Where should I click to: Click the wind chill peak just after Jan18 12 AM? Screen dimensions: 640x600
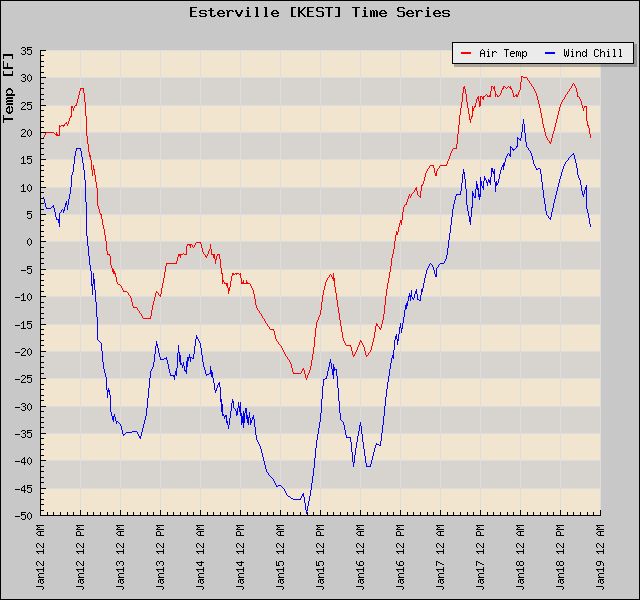point(523,120)
